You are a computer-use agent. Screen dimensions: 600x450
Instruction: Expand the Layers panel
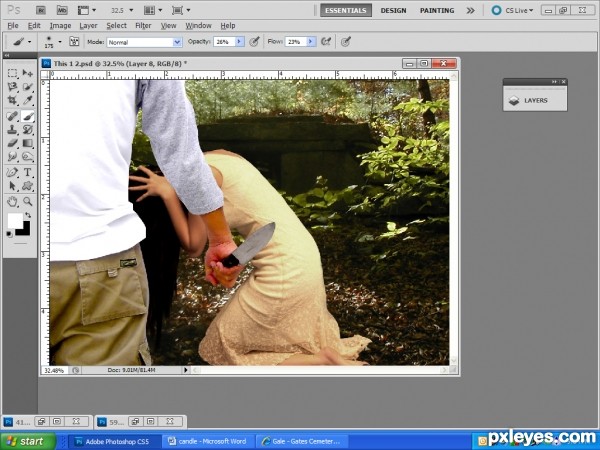pyautogui.click(x=535, y=100)
